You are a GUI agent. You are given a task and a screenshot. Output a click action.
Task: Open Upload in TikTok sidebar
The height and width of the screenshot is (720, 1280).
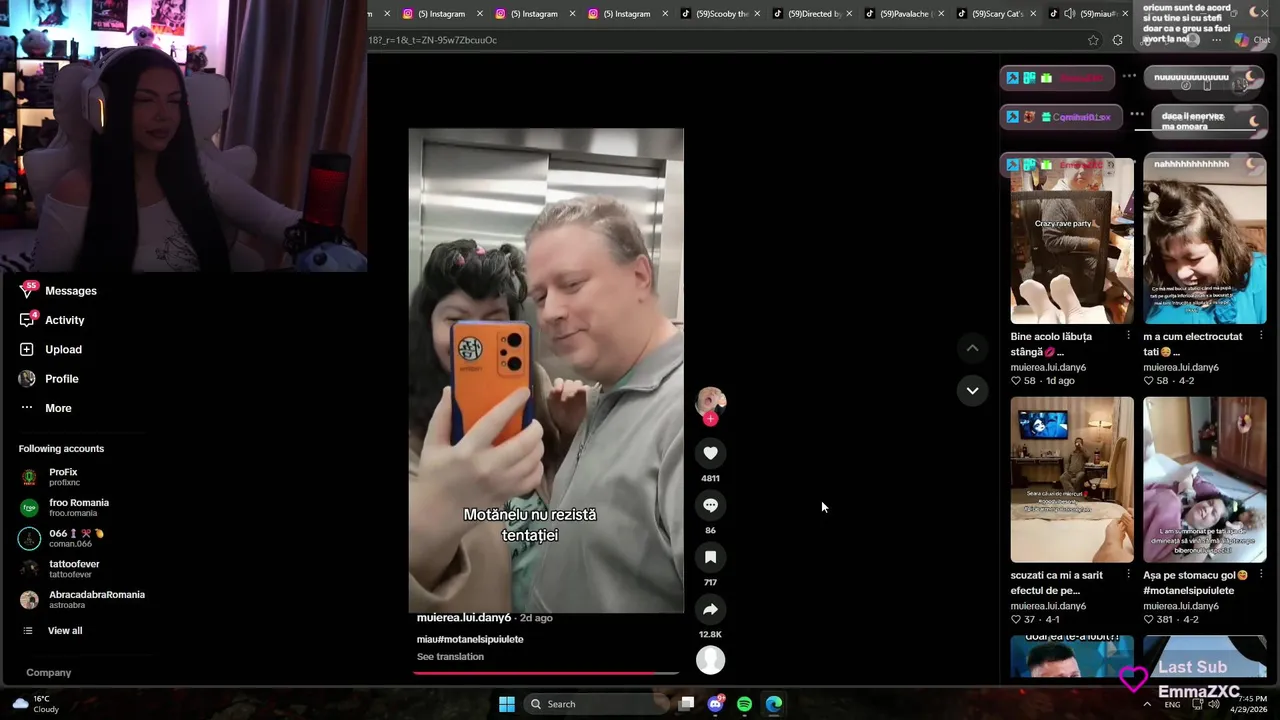pos(50,349)
